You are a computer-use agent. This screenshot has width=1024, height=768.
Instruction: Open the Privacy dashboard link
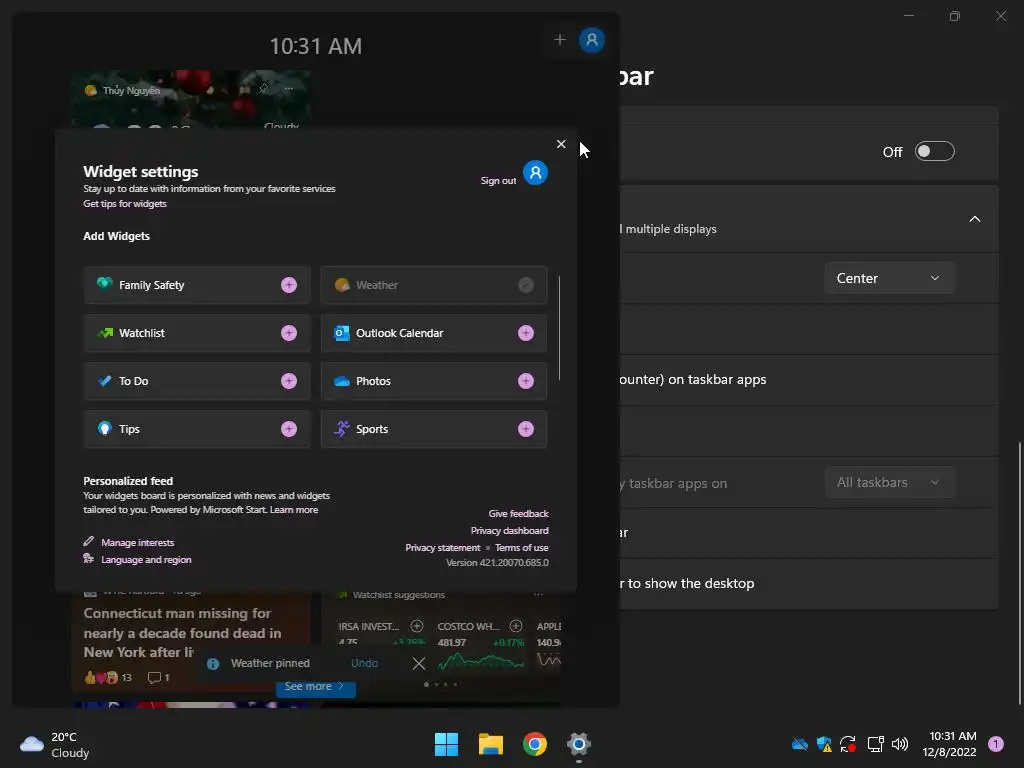509,530
